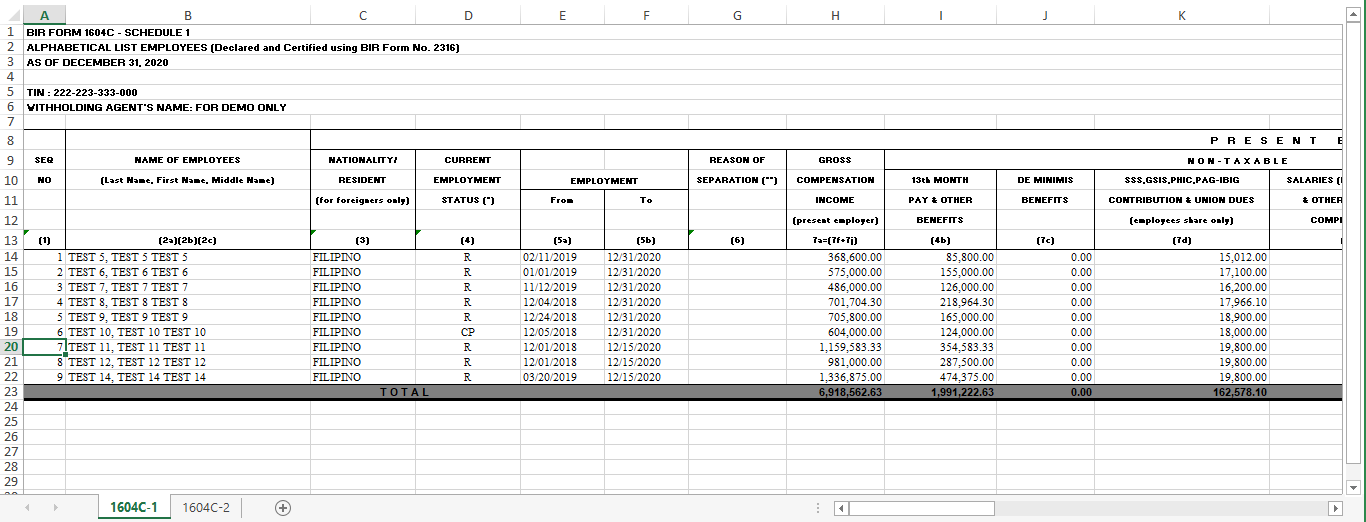Viewport: 1366px width, 522px height.
Task: Add a new sheet with plus icon
Action: [283, 508]
